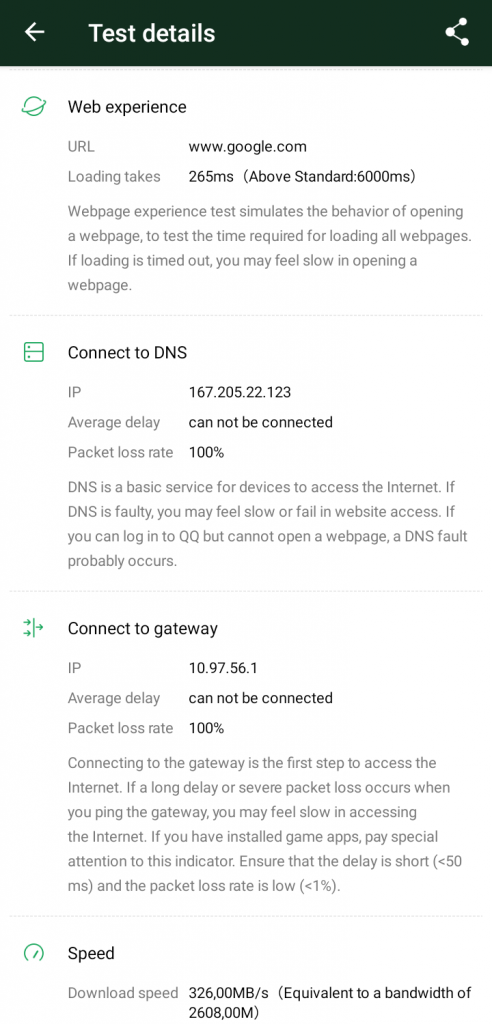Tap the webpage experience test description paragraph

(x=269, y=248)
